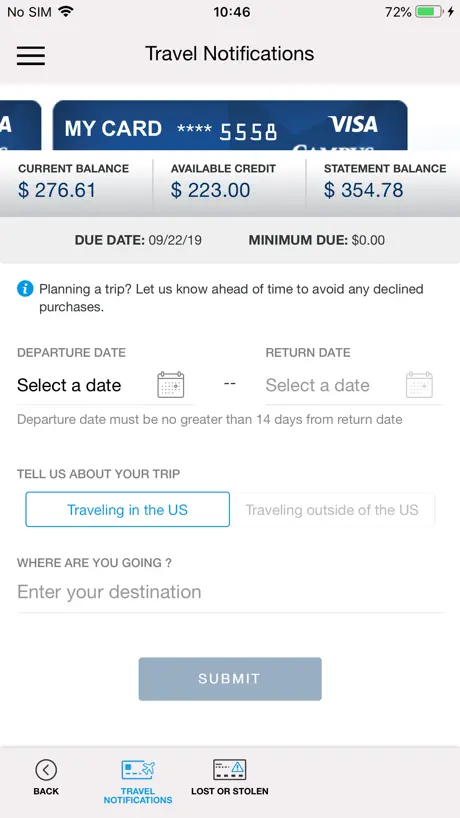Focus the Enter your destination field
Screen dimensions: 460x818
coord(230,592)
